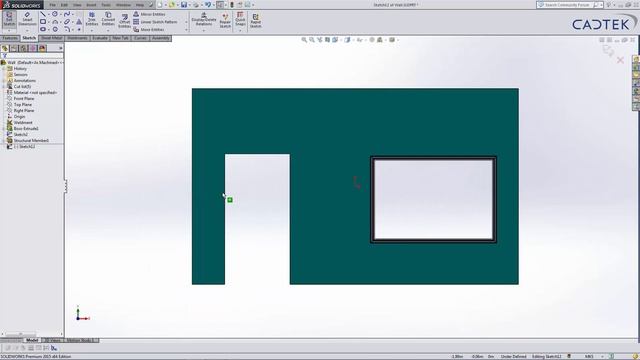
Task: Click the Print icon
Action: [x=196, y=5]
